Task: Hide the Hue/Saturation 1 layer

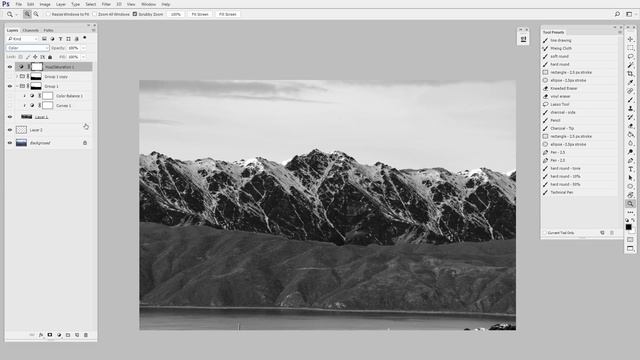Action: click(10, 67)
